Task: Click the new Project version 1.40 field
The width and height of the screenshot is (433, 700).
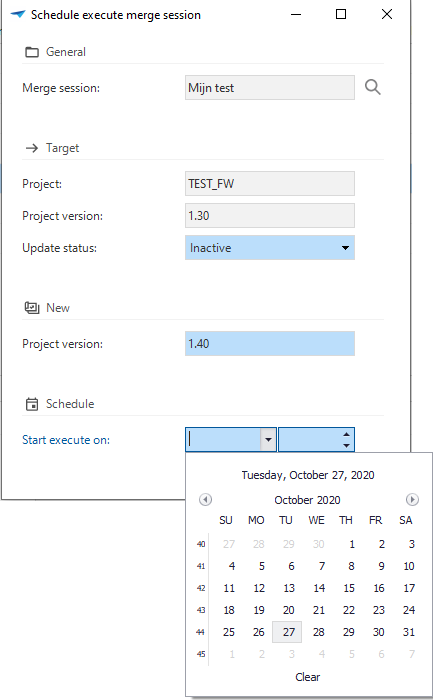Action: coord(270,344)
